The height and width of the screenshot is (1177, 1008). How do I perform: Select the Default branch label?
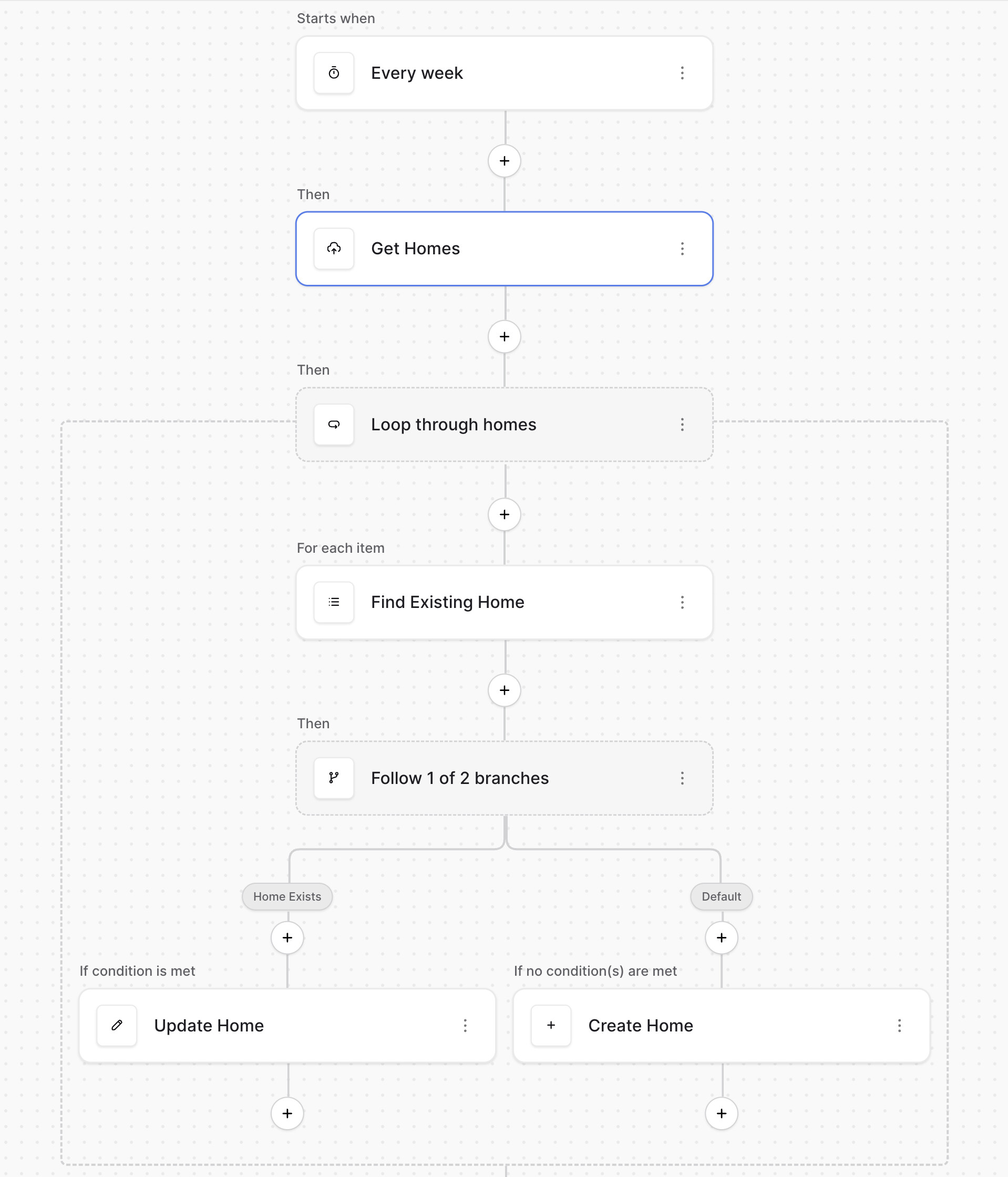721,896
